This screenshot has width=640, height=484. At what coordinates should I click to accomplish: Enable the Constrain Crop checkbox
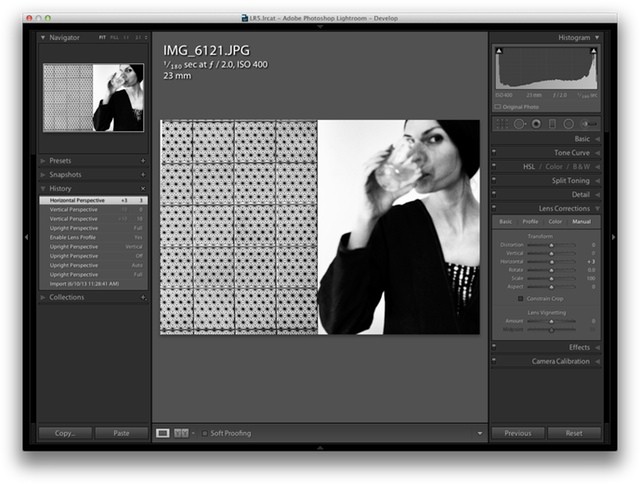519,298
